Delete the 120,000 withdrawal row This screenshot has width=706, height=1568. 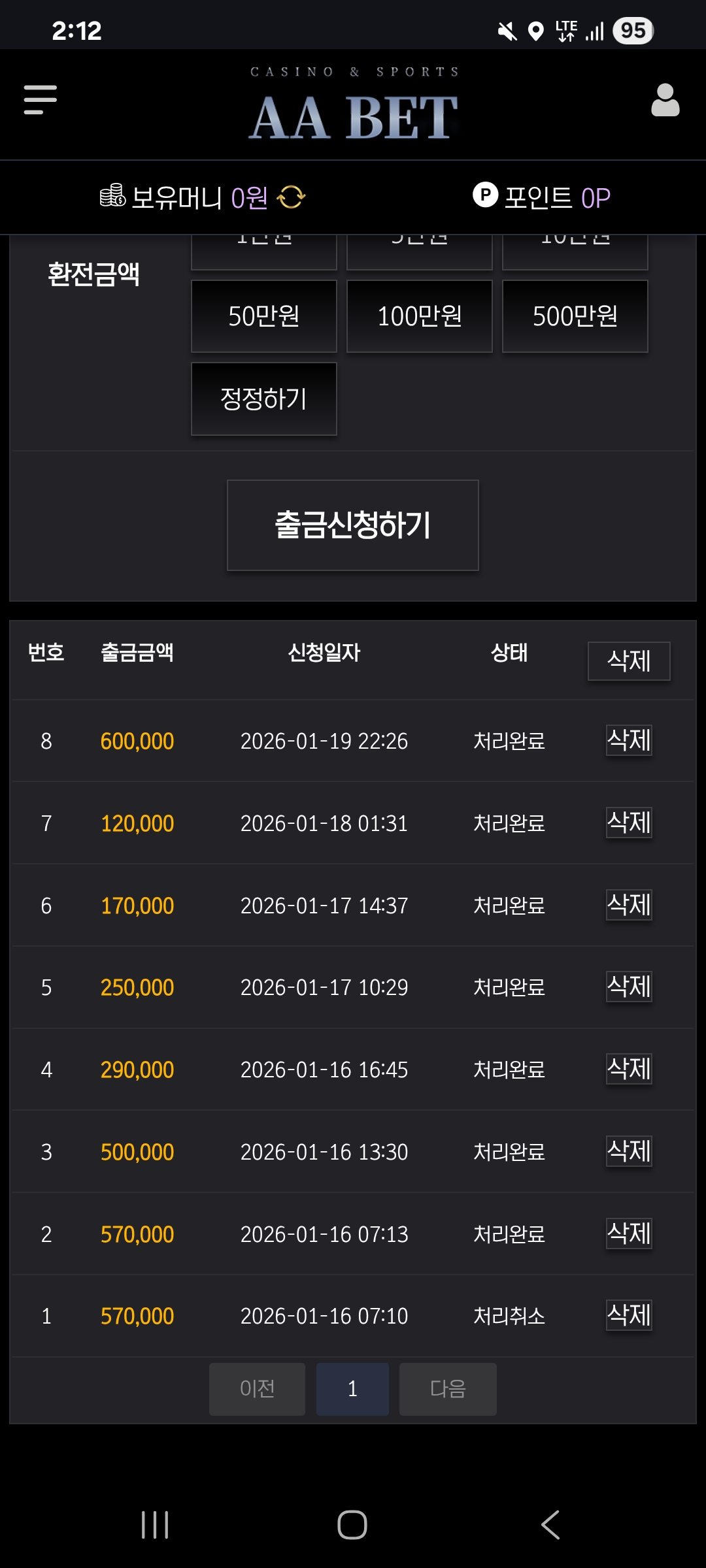629,823
